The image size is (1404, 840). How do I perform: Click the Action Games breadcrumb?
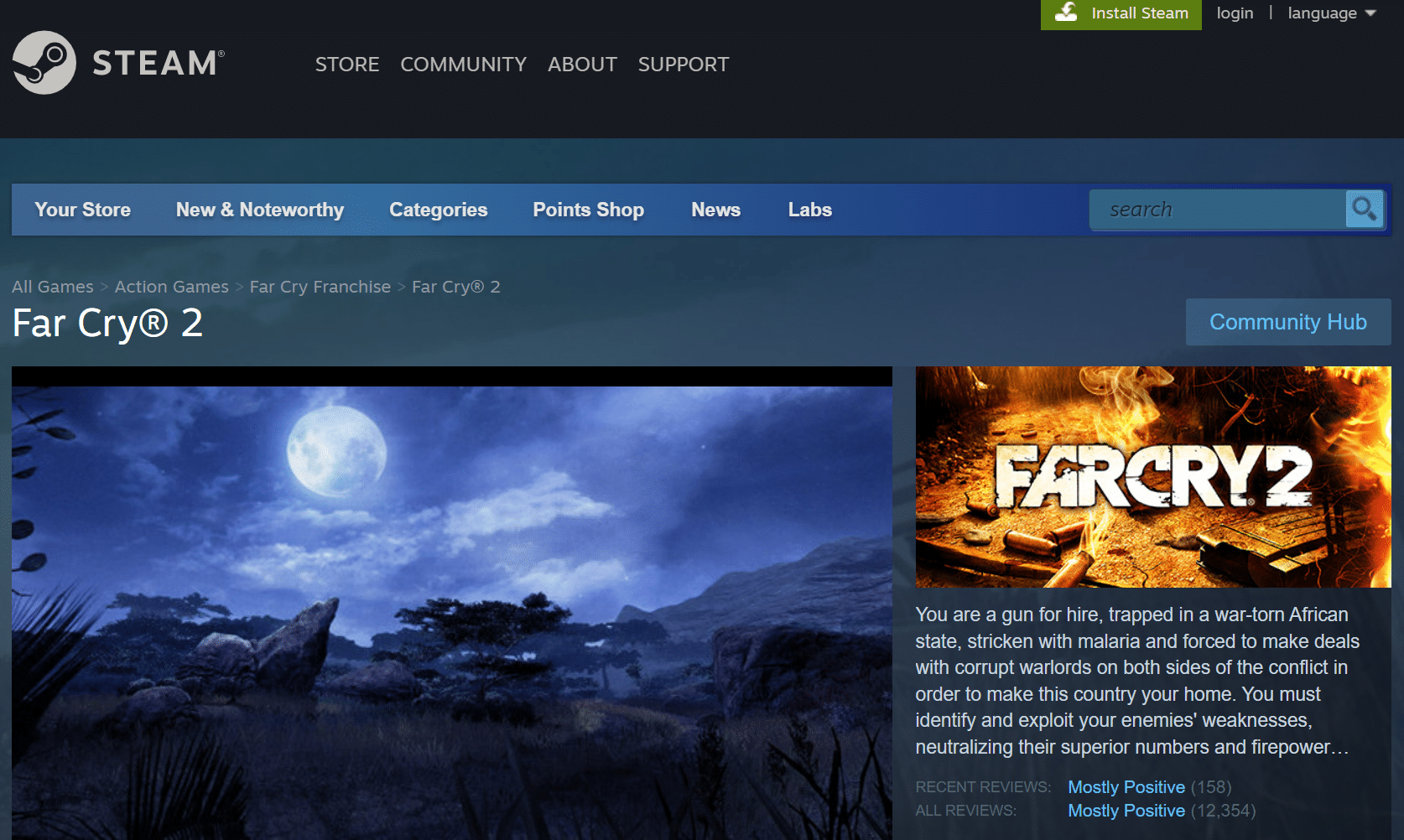coord(172,287)
